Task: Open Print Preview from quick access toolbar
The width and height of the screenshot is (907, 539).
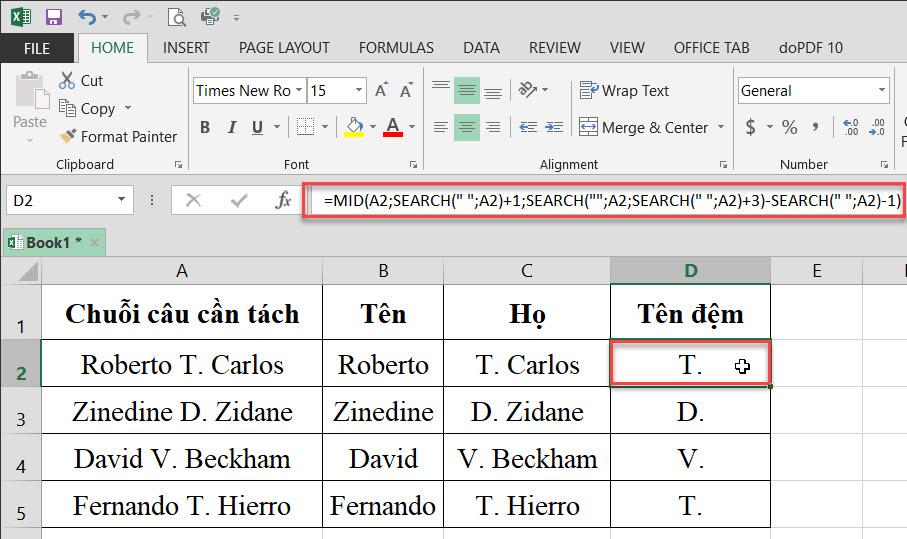Action: (176, 17)
